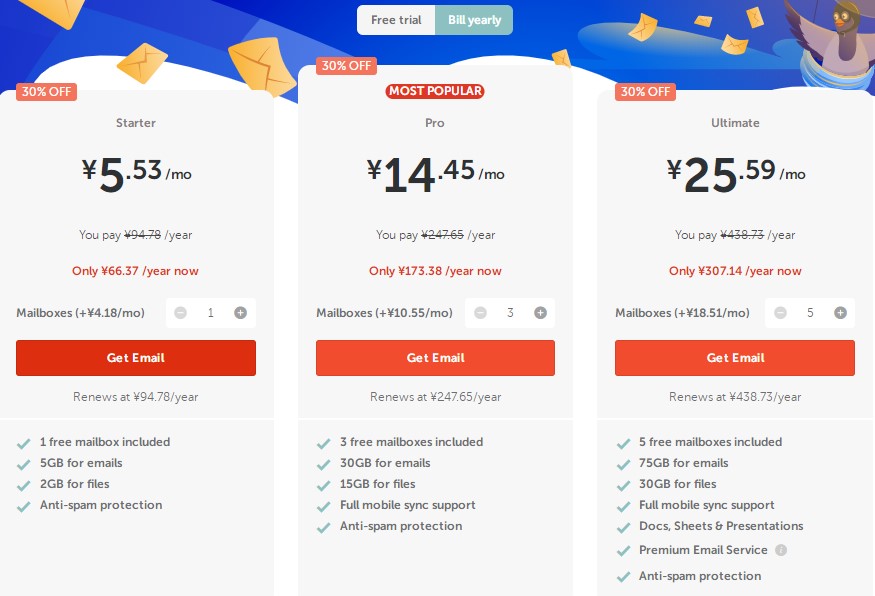Viewport: 875px width, 596px height.
Task: Decrease Starter mailboxes using the minus icon
Action: (x=180, y=312)
